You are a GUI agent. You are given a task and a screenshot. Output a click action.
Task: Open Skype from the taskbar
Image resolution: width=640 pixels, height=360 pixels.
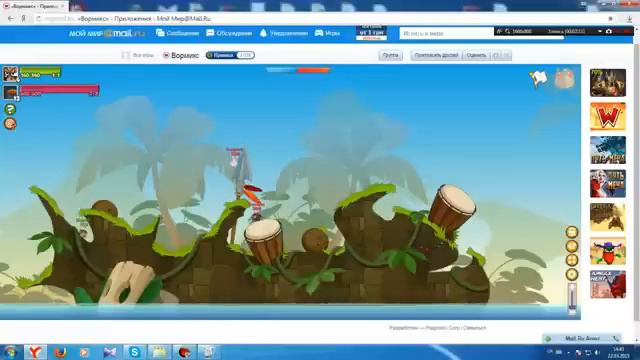click(134, 352)
